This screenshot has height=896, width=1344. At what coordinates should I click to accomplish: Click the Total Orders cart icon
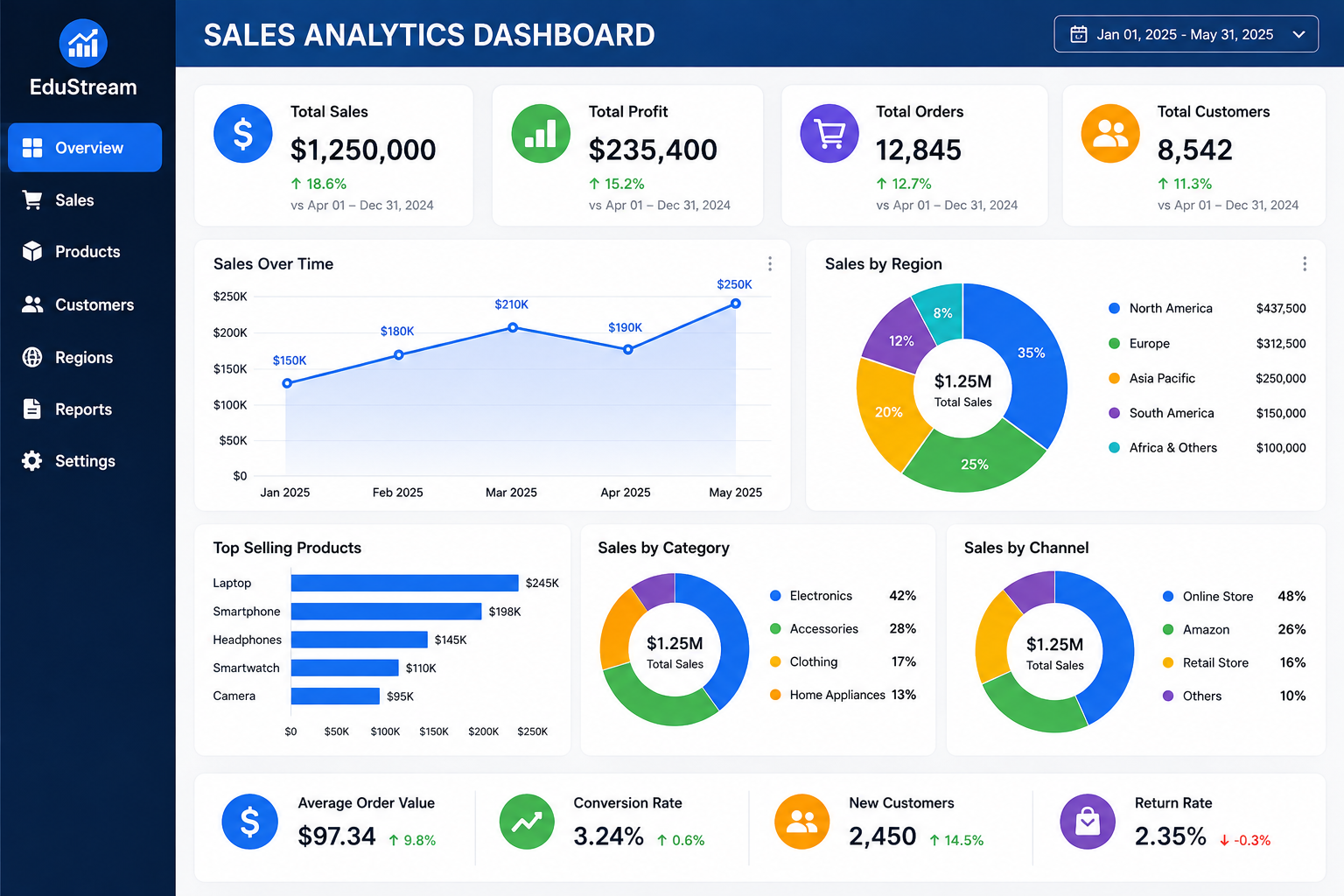coord(829,134)
